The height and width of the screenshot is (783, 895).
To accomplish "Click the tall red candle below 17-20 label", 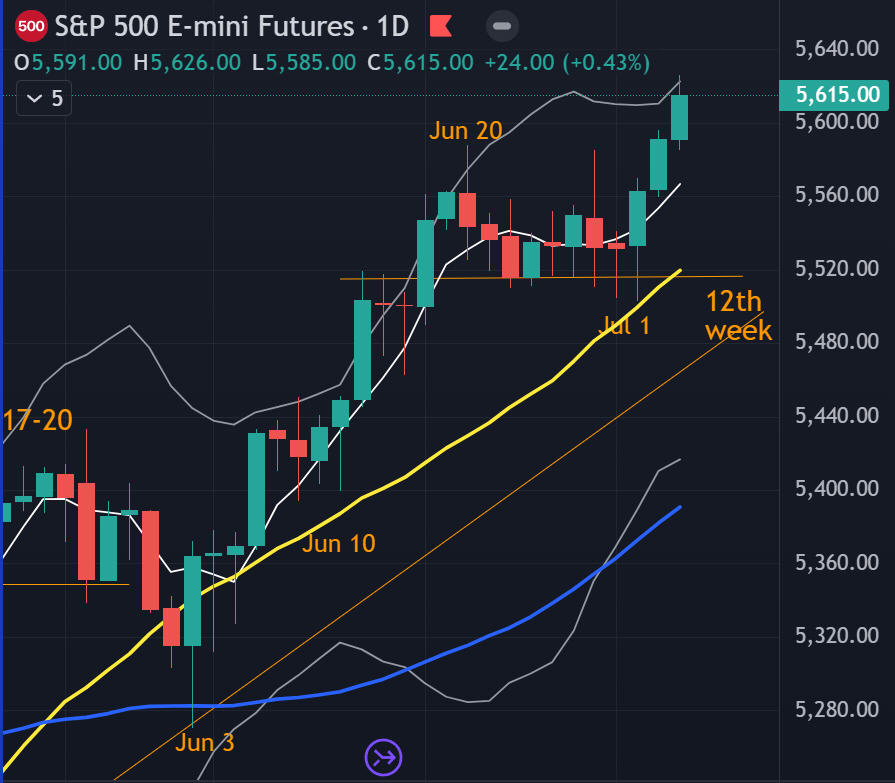I will pos(86,531).
